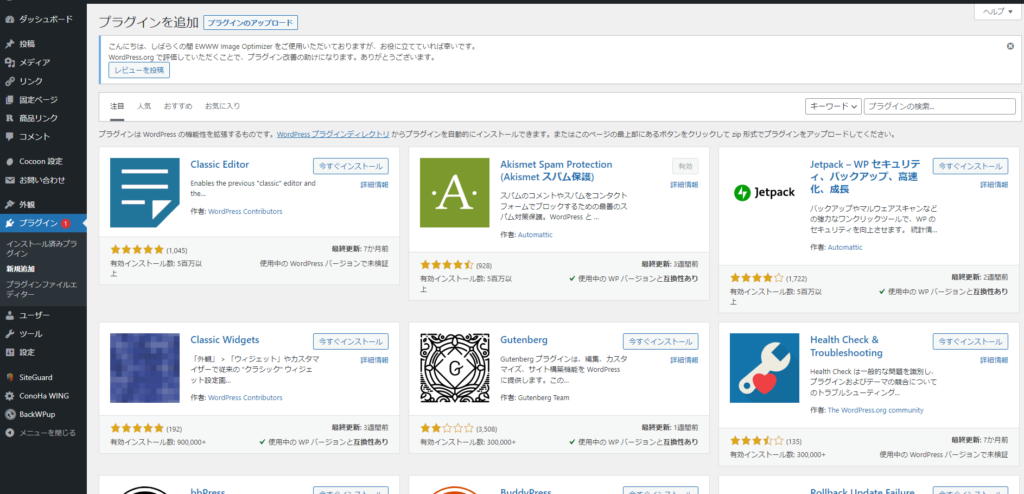The height and width of the screenshot is (494, 1024).
Task: Dismiss the EWWW Image Optimizer notice
Action: tap(1010, 46)
